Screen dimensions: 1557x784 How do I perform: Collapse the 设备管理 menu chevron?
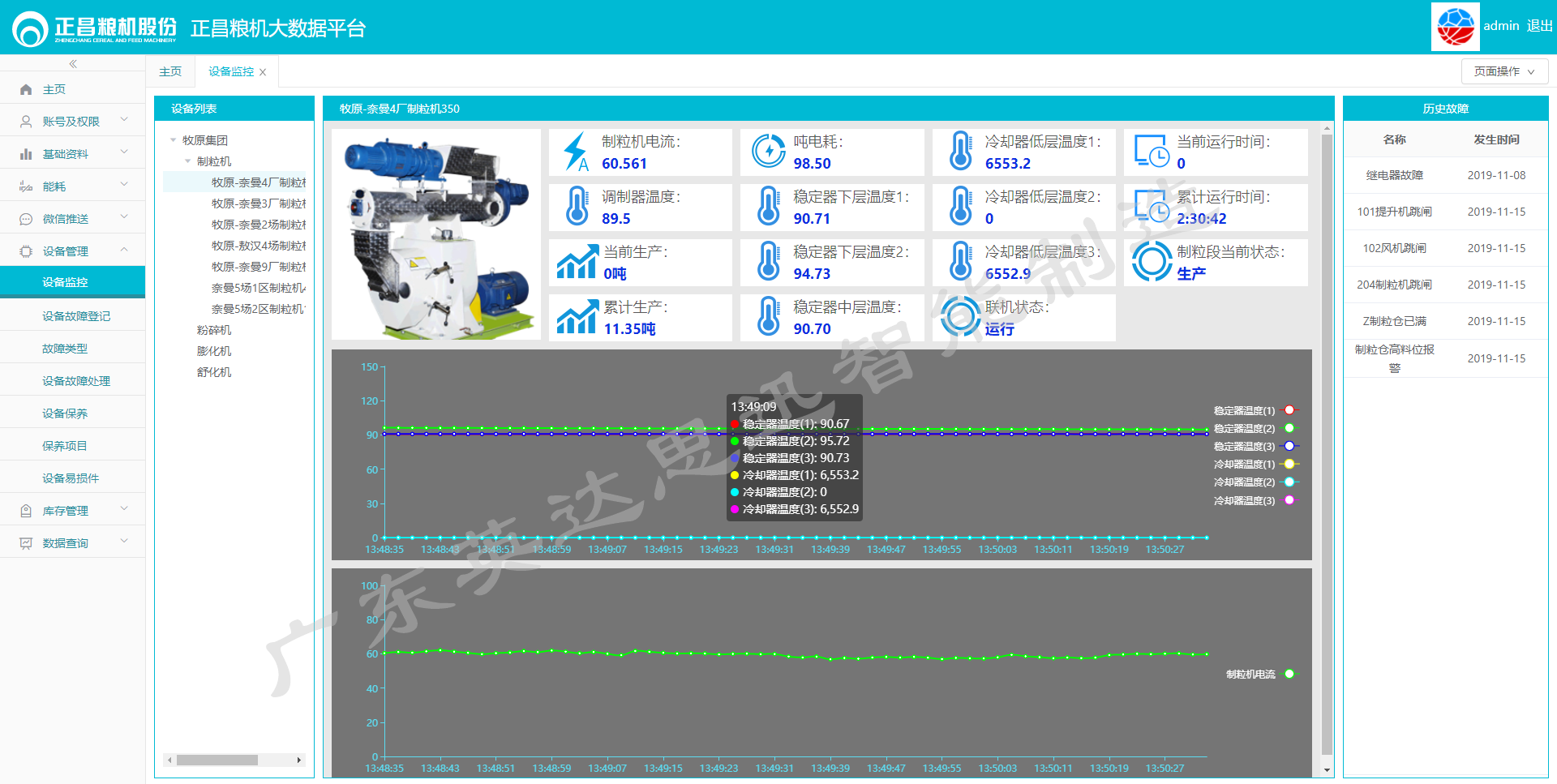tap(124, 250)
